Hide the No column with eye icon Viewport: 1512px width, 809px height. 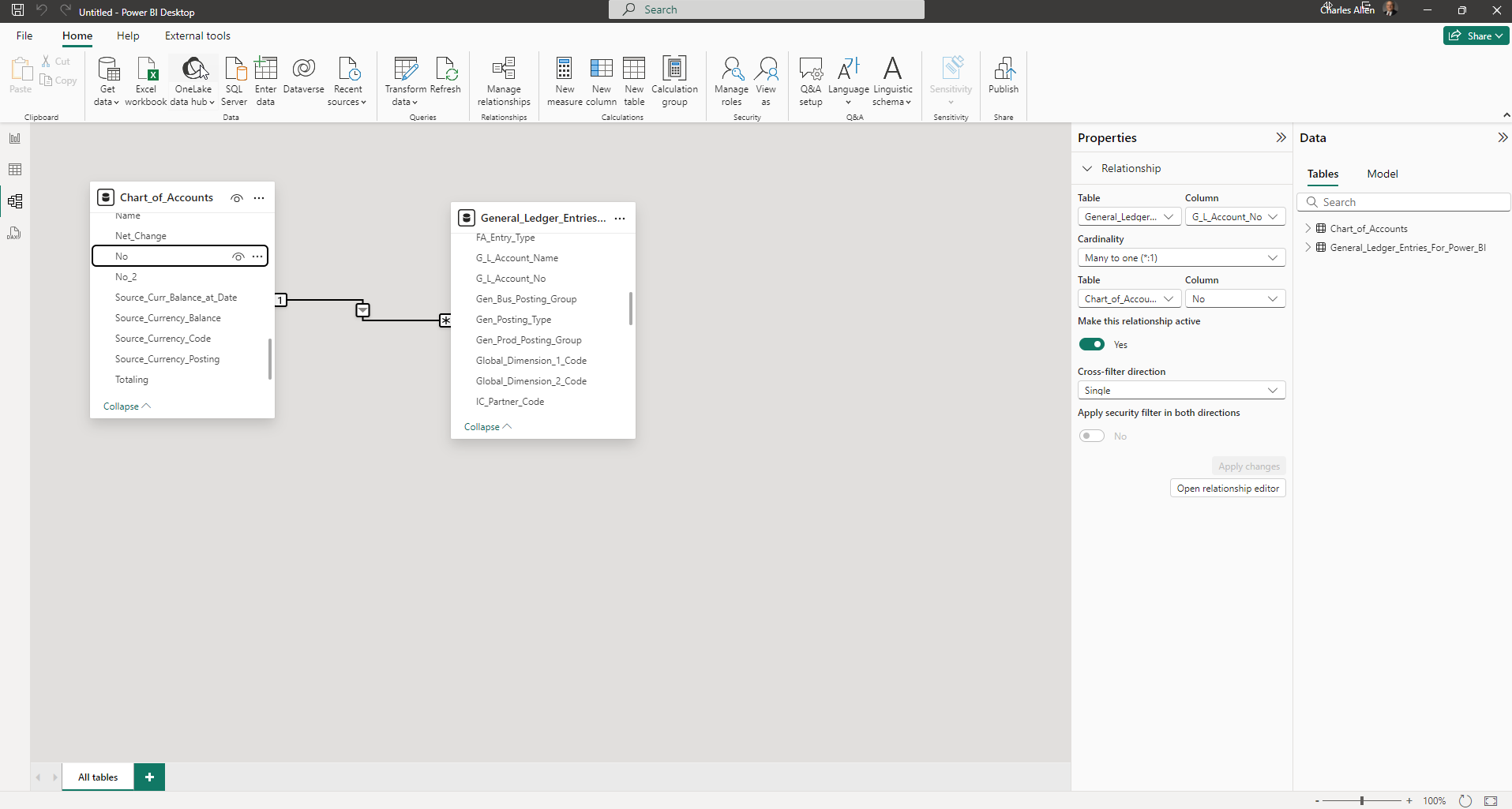click(x=238, y=257)
